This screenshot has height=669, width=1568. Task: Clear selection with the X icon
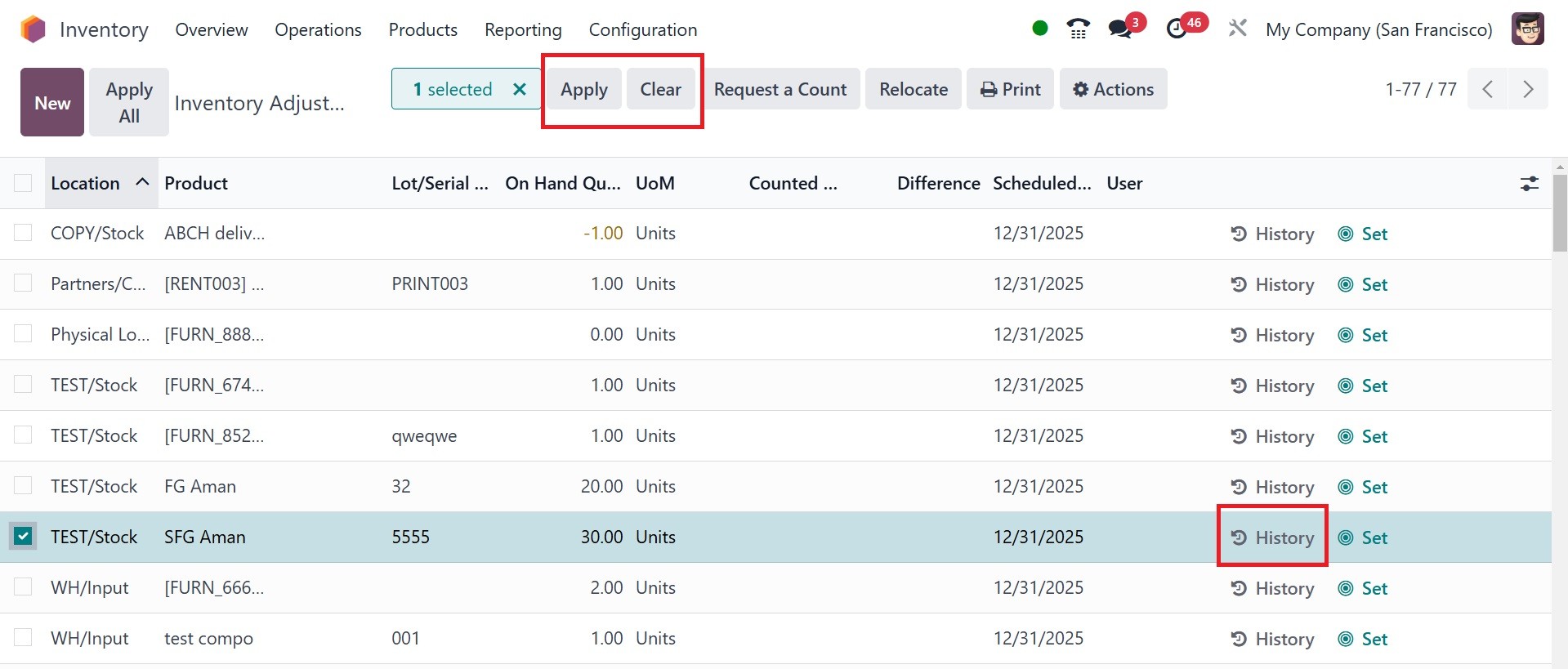pyautogui.click(x=519, y=89)
